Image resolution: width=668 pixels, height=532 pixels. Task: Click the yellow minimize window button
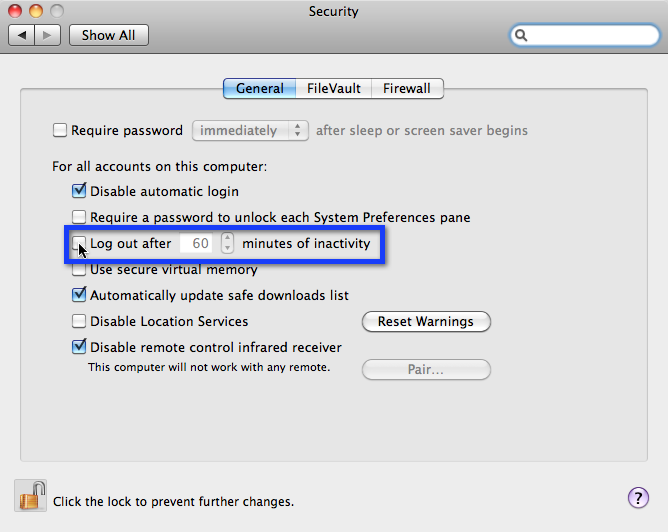click(36, 11)
